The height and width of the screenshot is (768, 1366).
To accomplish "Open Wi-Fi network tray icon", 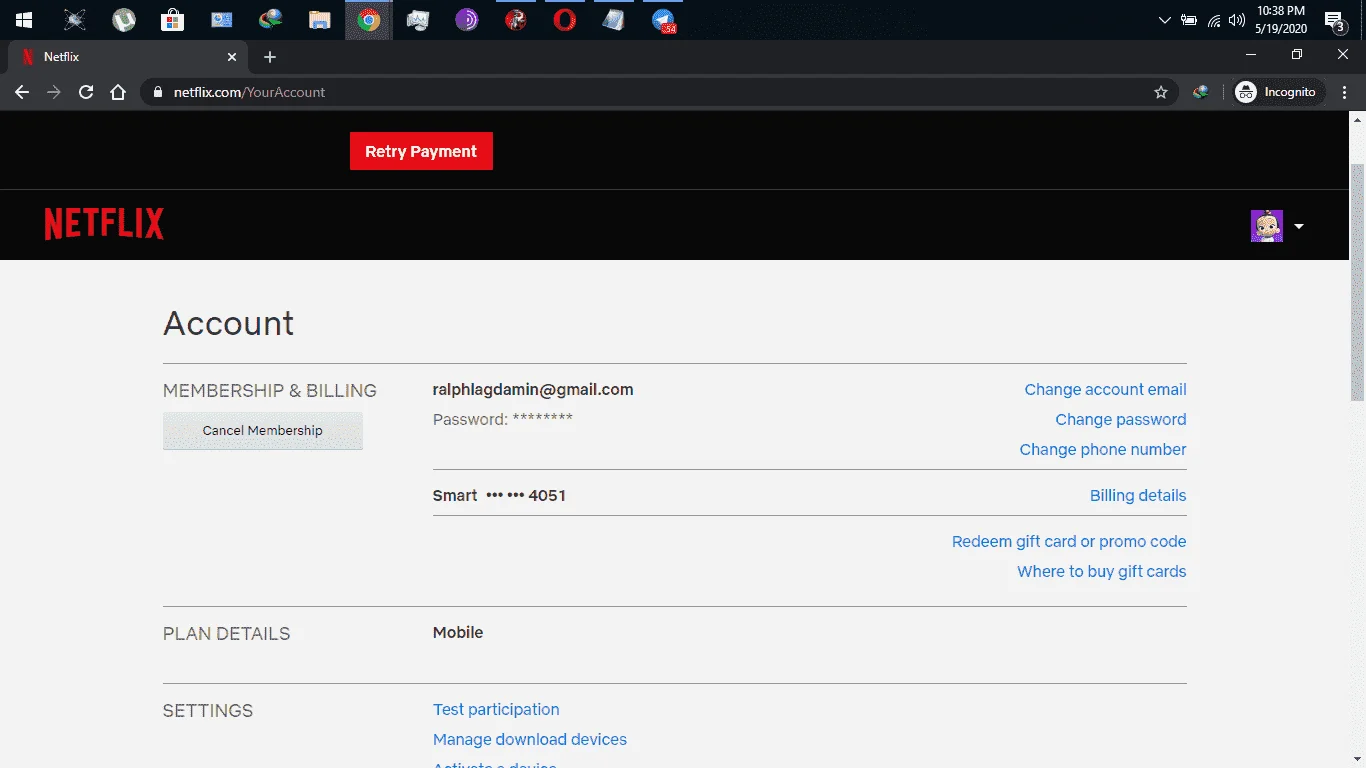I will 1214,20.
